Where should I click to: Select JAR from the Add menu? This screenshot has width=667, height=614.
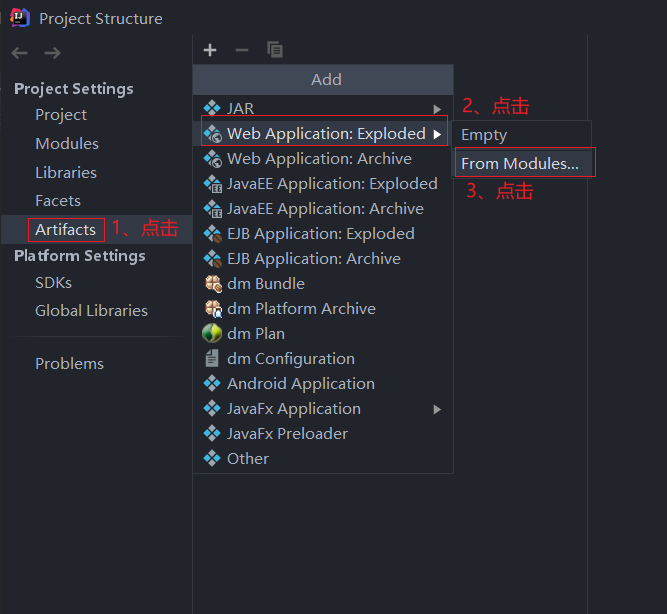point(323,108)
